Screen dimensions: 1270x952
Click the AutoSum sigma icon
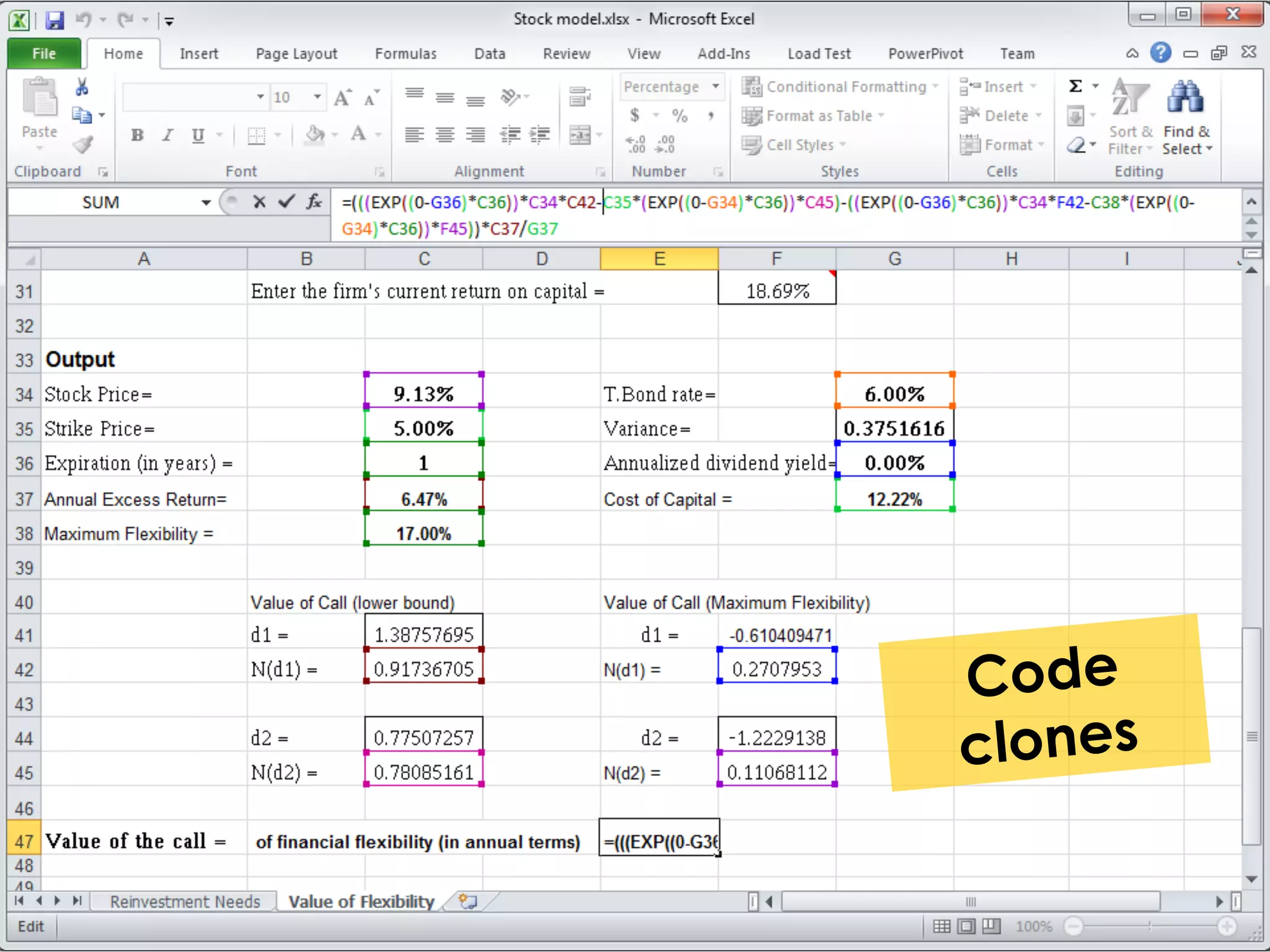click(x=1076, y=86)
